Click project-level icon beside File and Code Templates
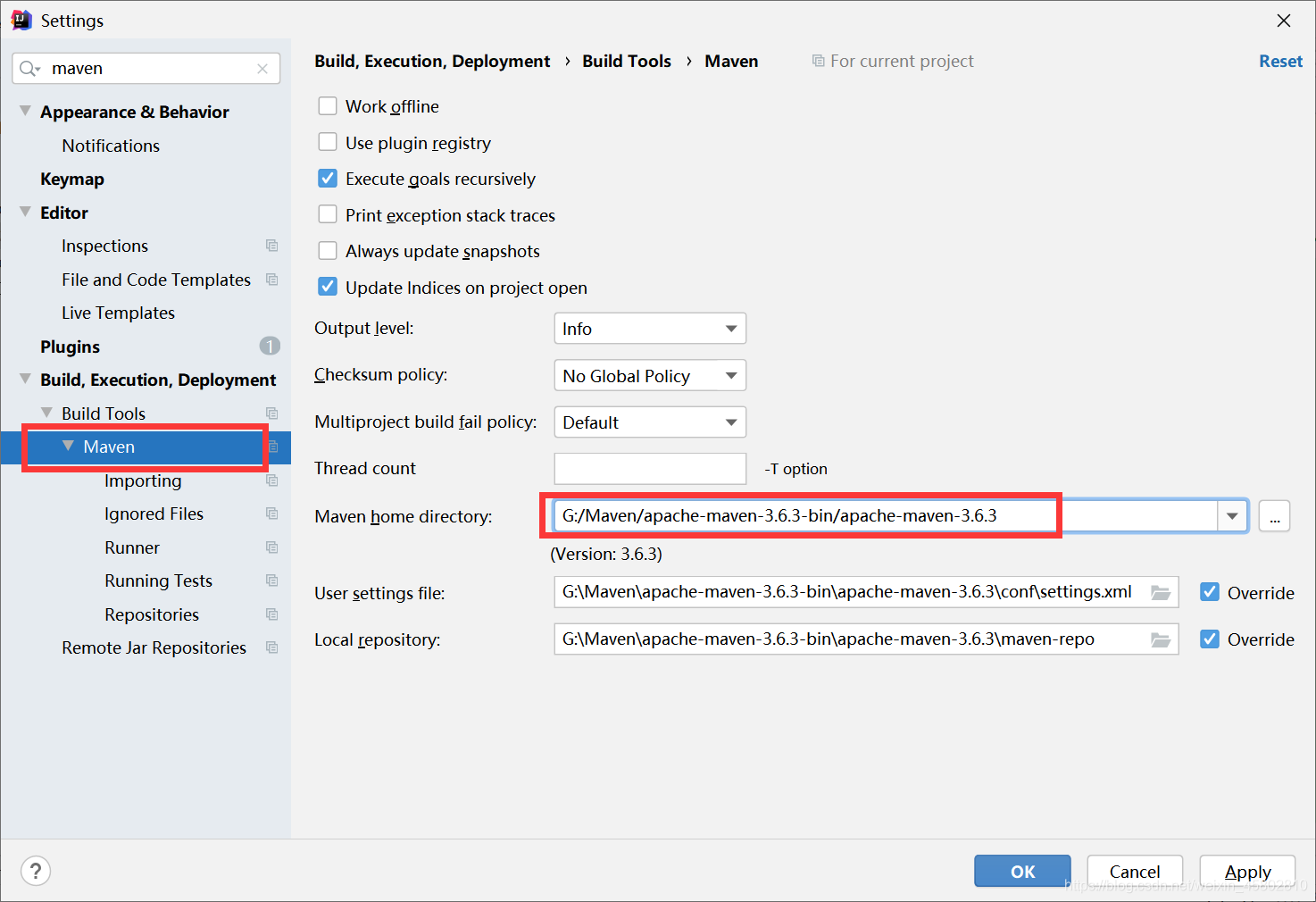 [x=272, y=280]
